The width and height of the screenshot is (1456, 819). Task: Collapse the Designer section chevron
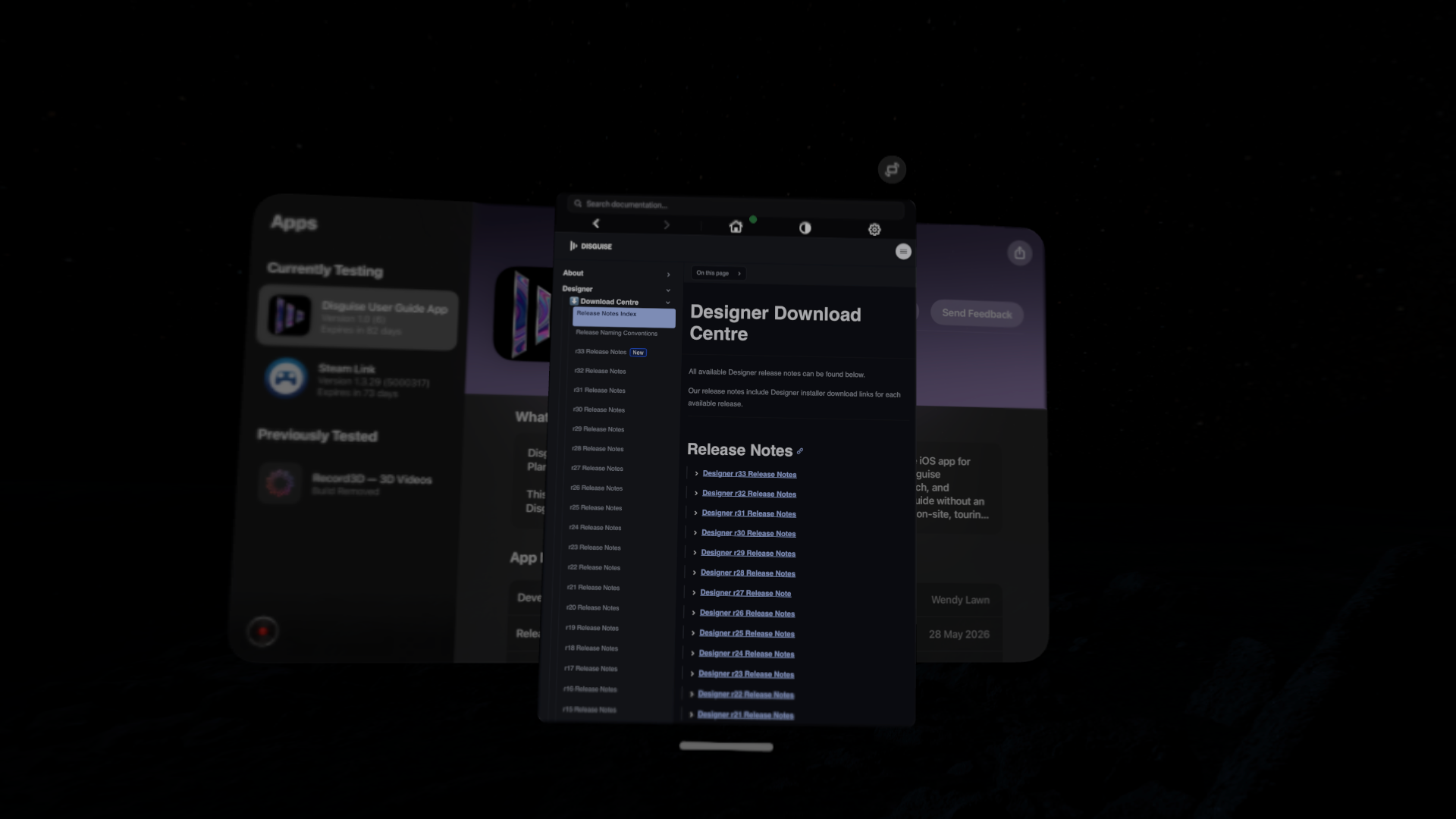pos(668,290)
